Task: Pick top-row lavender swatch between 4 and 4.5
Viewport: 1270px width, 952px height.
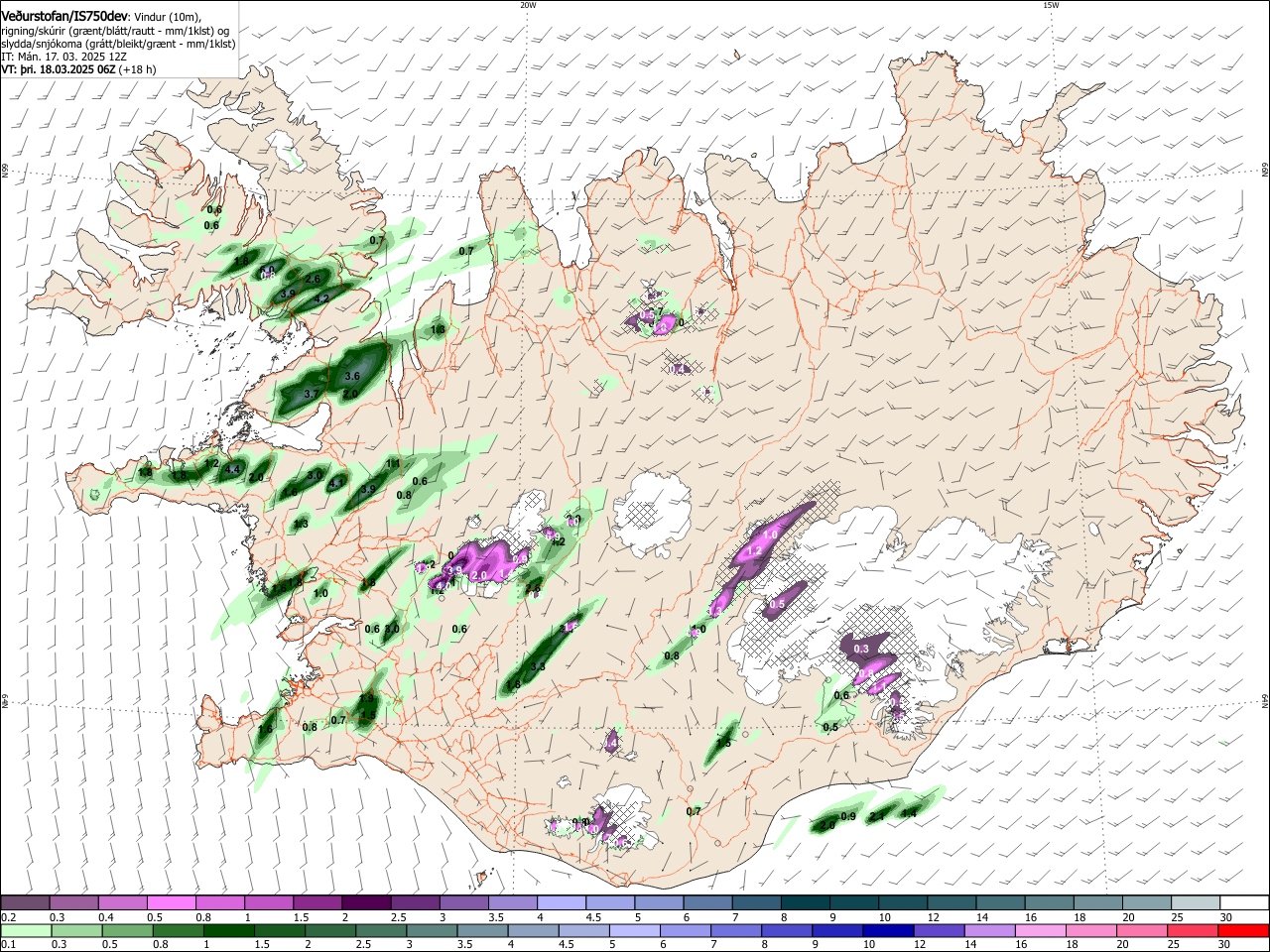Action: 560,903
